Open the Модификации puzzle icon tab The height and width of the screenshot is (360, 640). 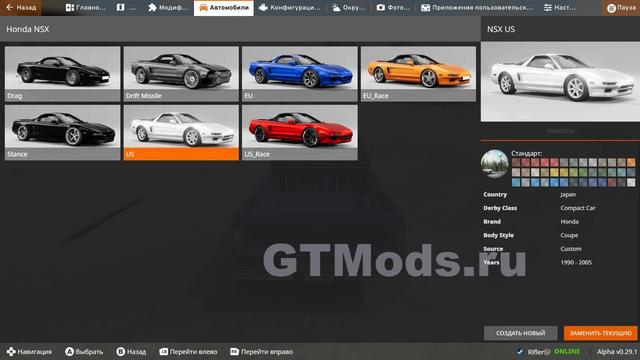pyautogui.click(x=168, y=8)
